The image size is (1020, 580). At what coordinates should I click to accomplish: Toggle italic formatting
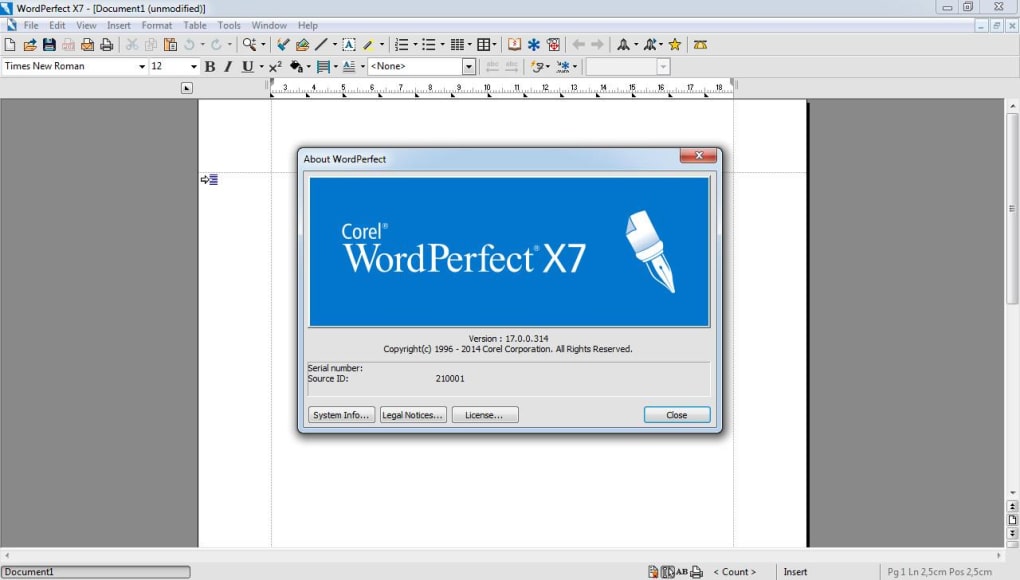[x=228, y=66]
